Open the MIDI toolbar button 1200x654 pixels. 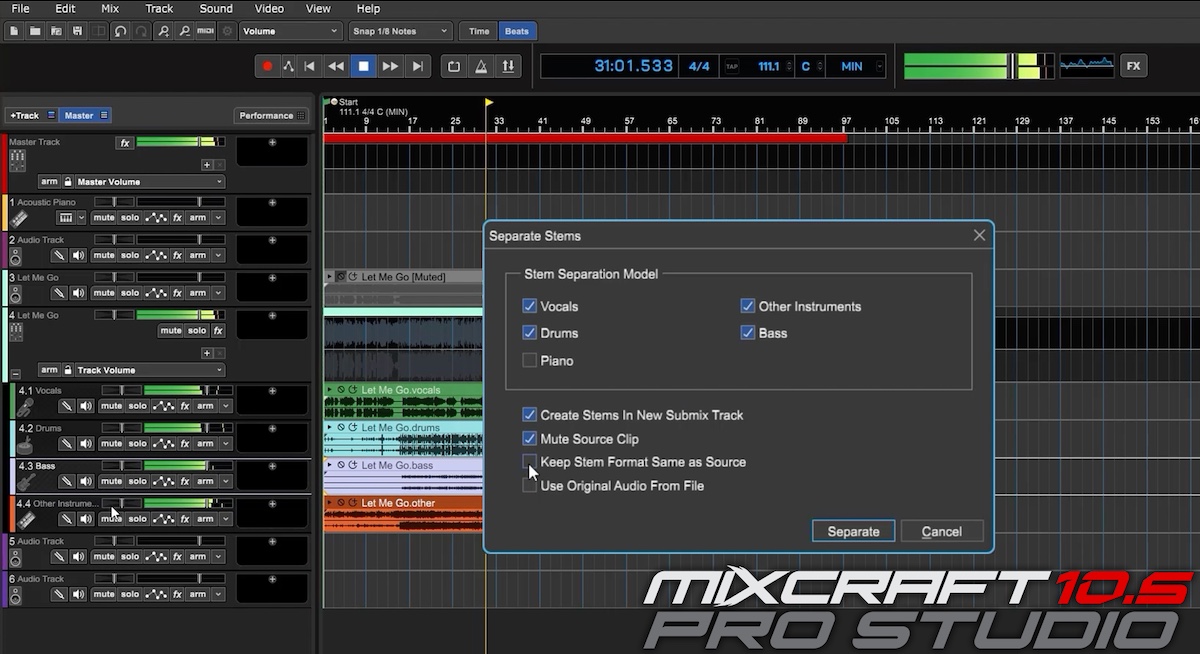(205, 31)
